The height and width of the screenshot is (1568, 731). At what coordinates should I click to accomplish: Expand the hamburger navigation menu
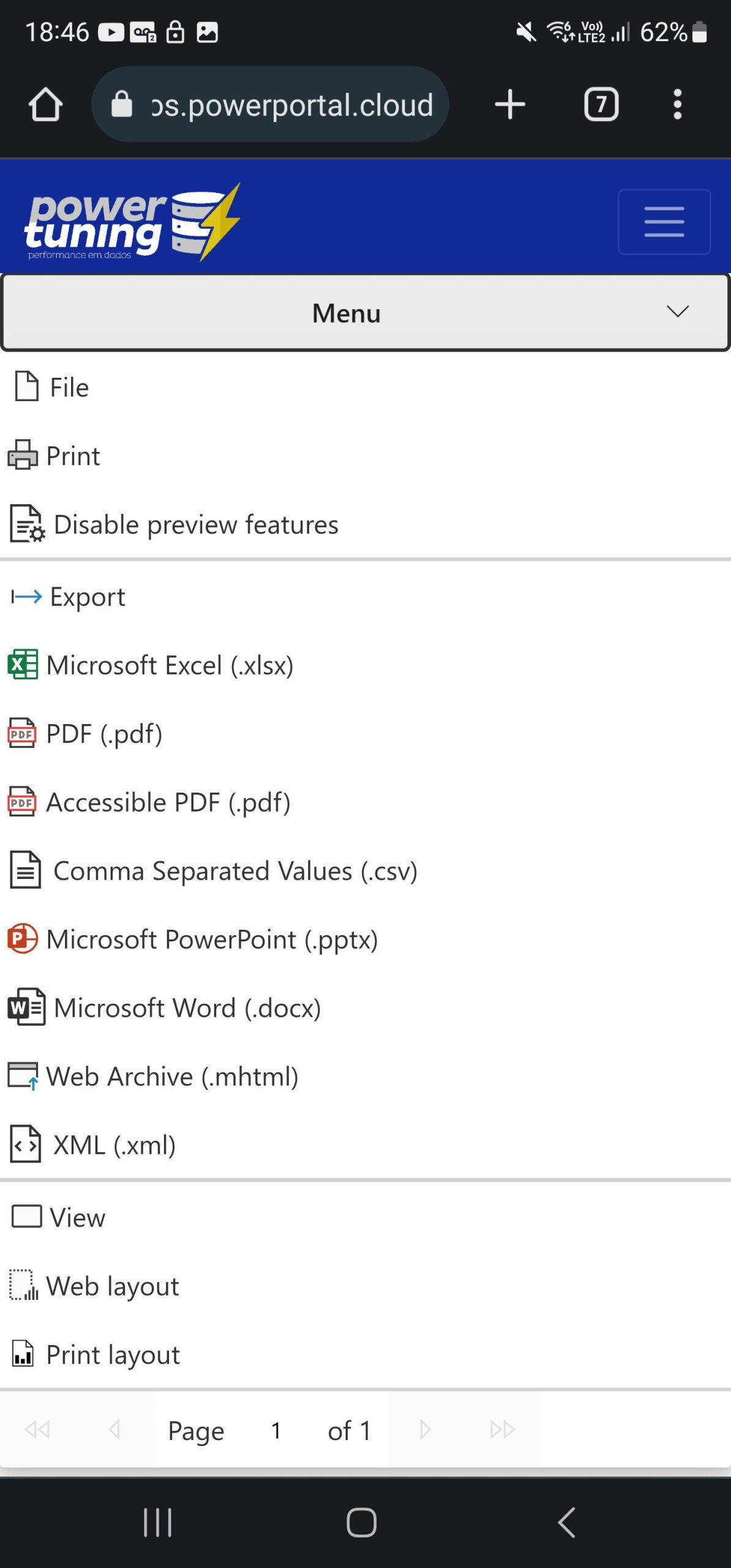tap(664, 222)
